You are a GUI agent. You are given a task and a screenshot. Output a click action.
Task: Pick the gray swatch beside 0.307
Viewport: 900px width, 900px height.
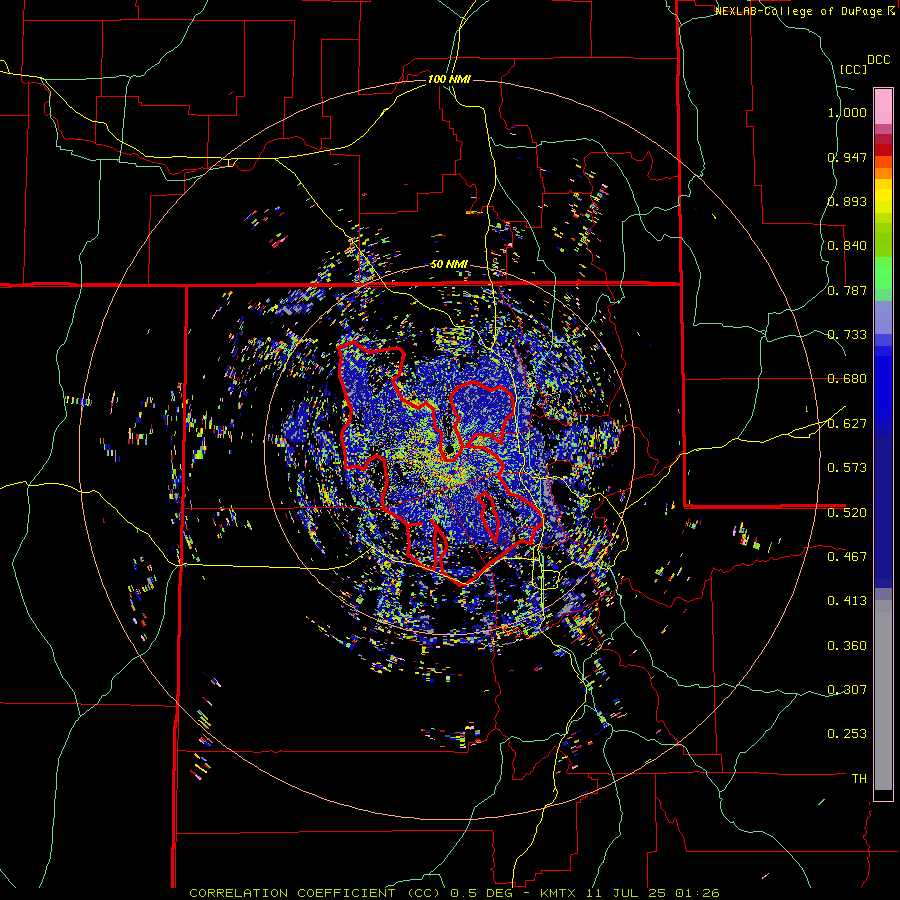point(883,695)
